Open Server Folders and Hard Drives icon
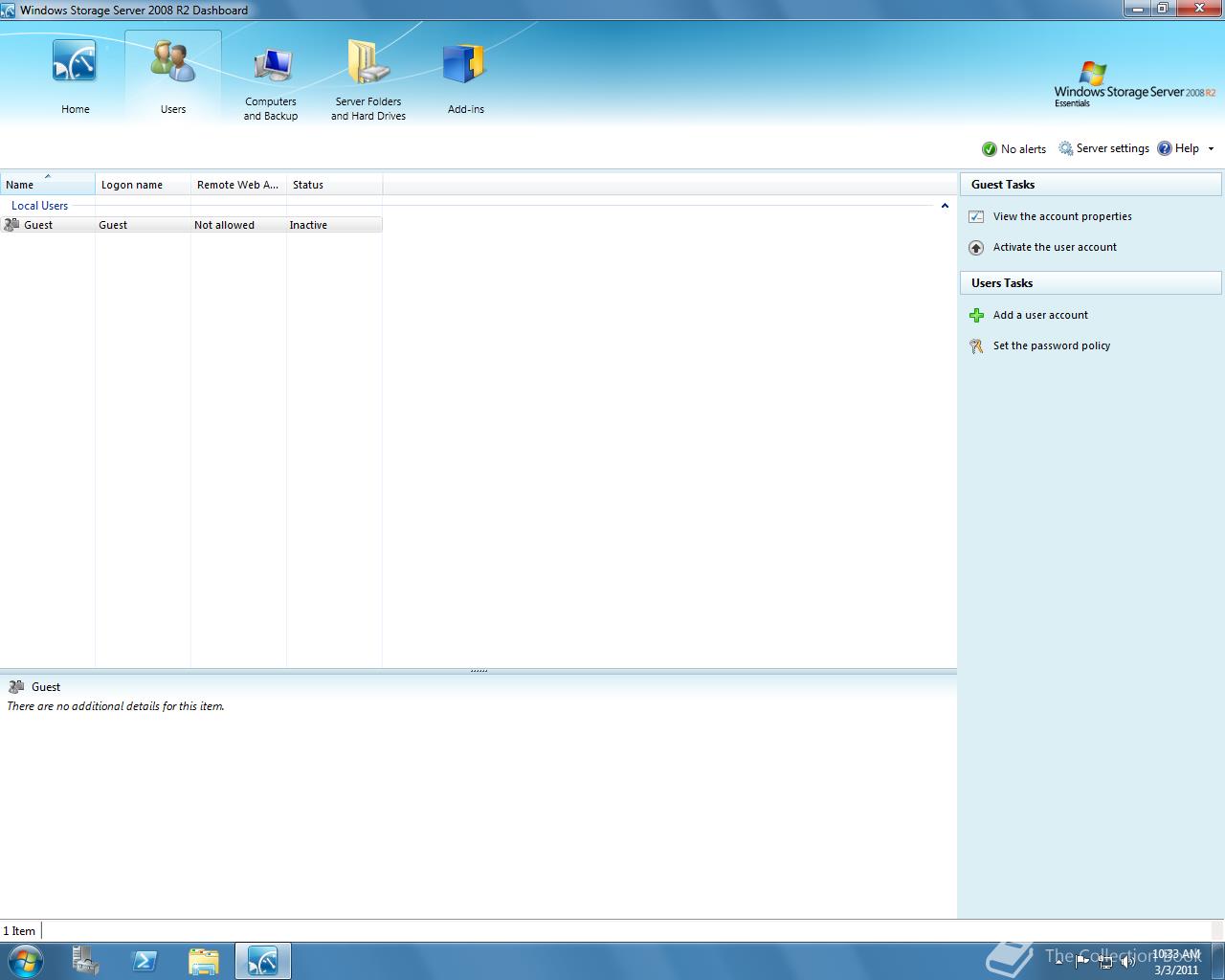The width and height of the screenshot is (1225, 980). point(368,62)
